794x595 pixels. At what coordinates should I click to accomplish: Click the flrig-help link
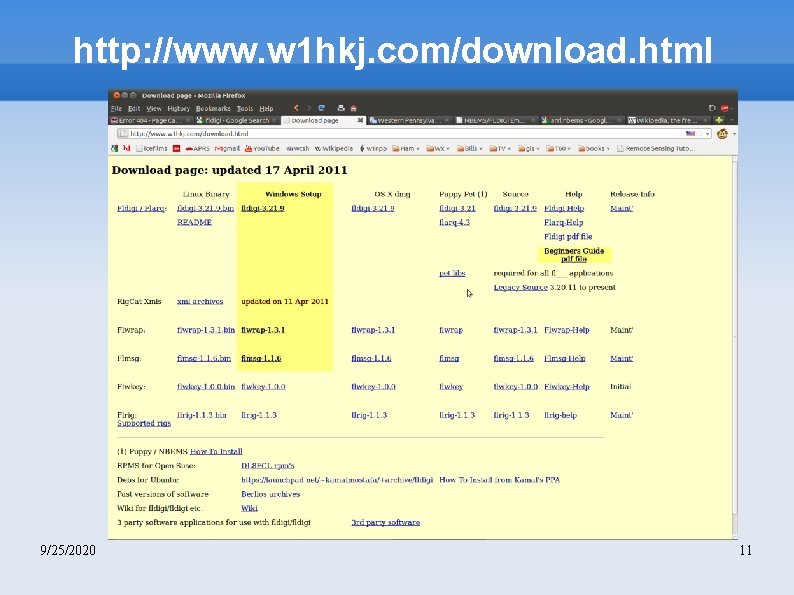561,415
